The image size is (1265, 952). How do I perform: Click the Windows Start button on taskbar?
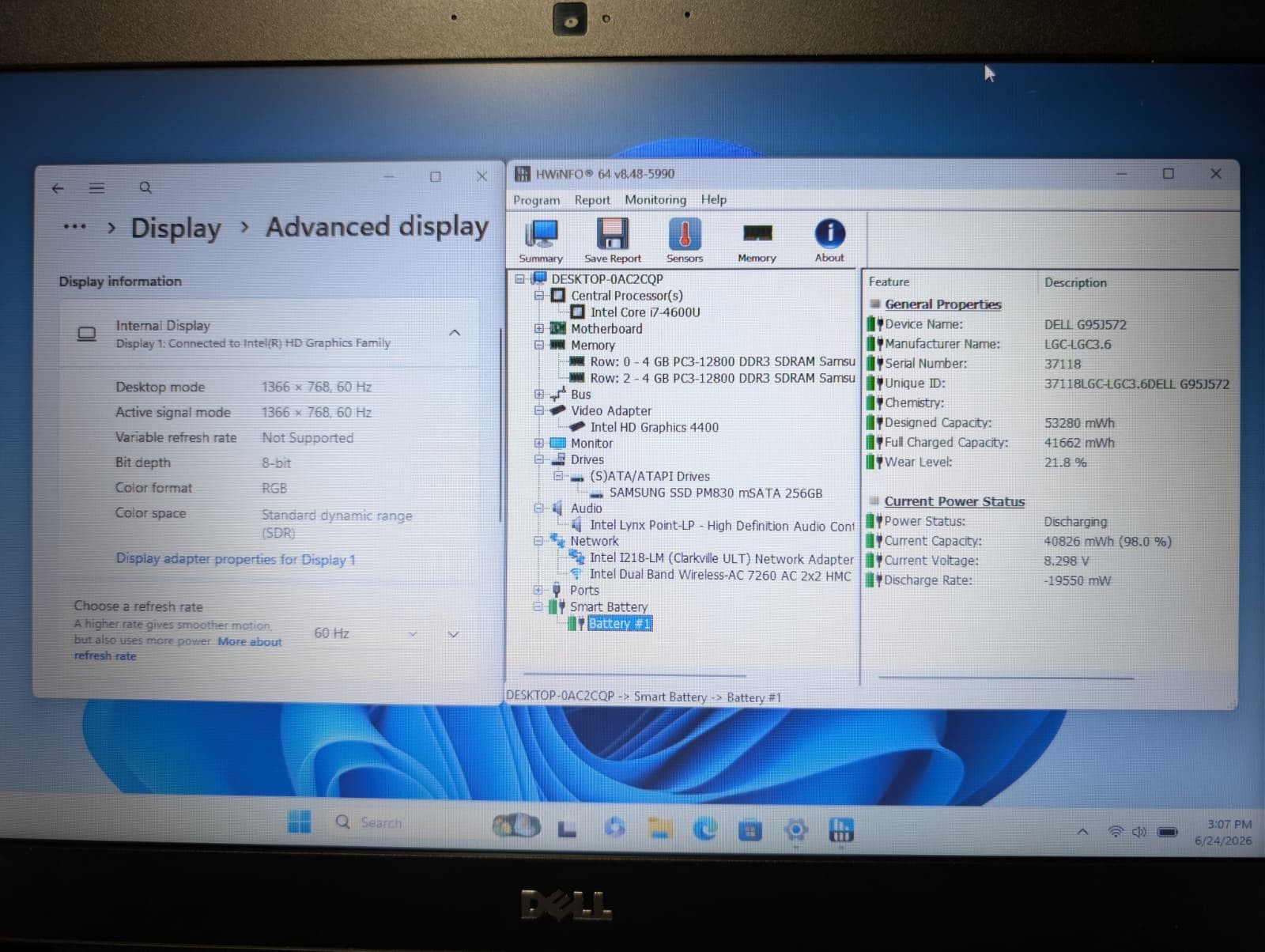coord(299,822)
